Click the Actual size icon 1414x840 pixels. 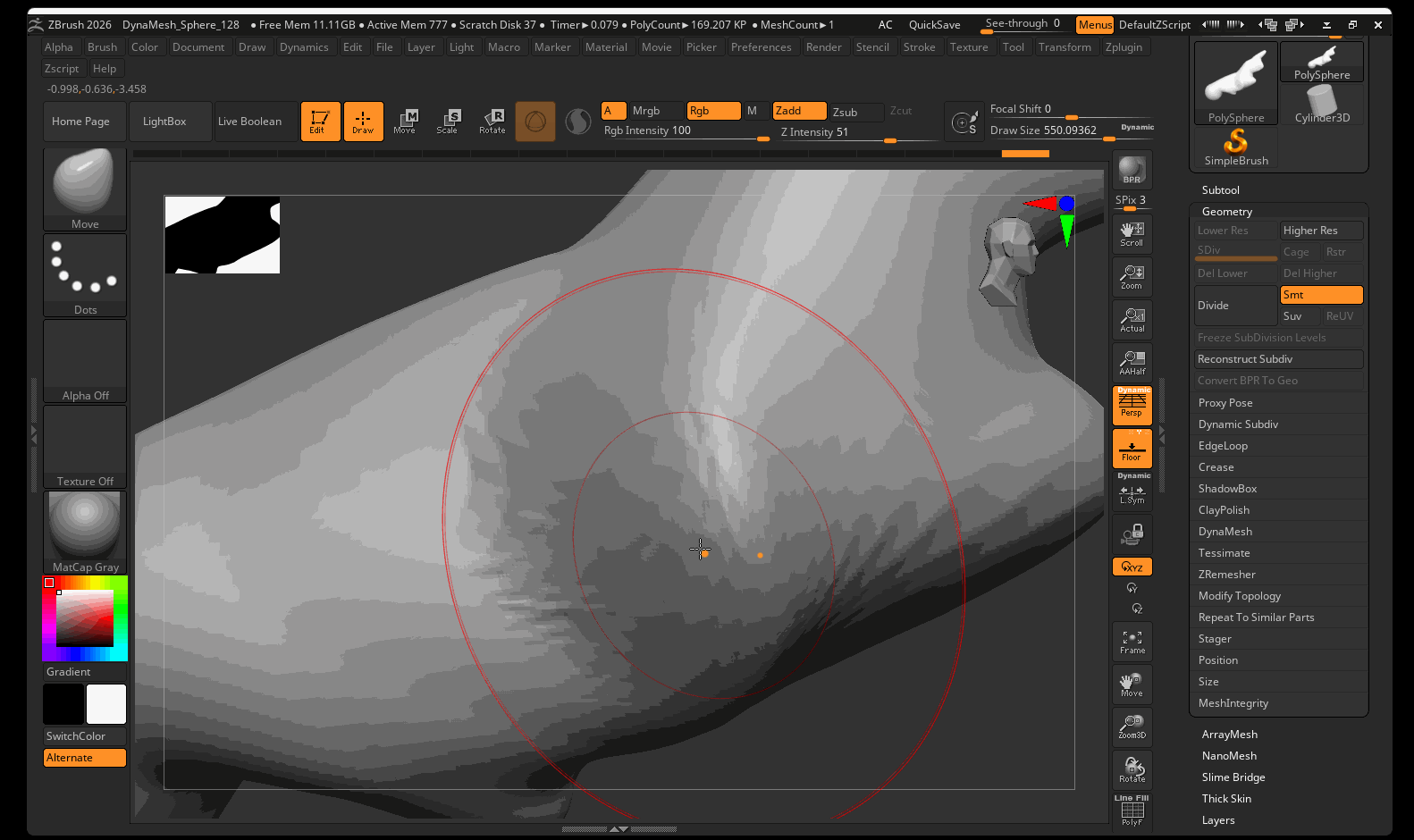[x=1132, y=320]
